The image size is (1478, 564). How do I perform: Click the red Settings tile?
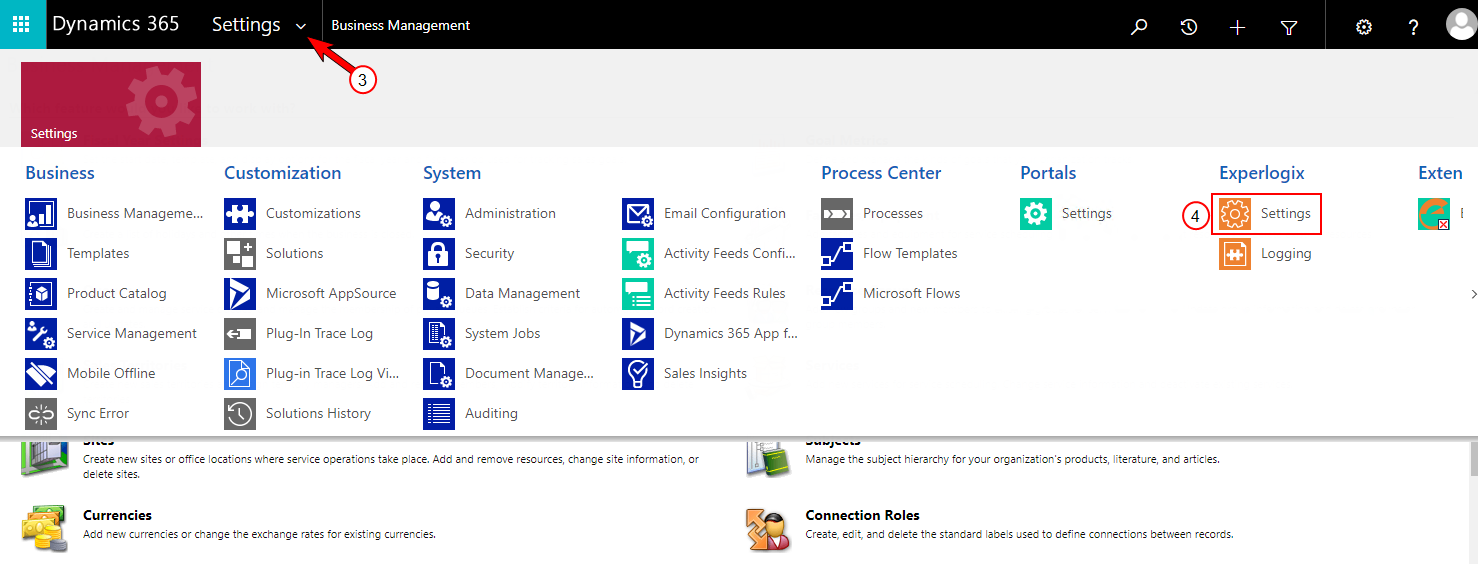[111, 104]
